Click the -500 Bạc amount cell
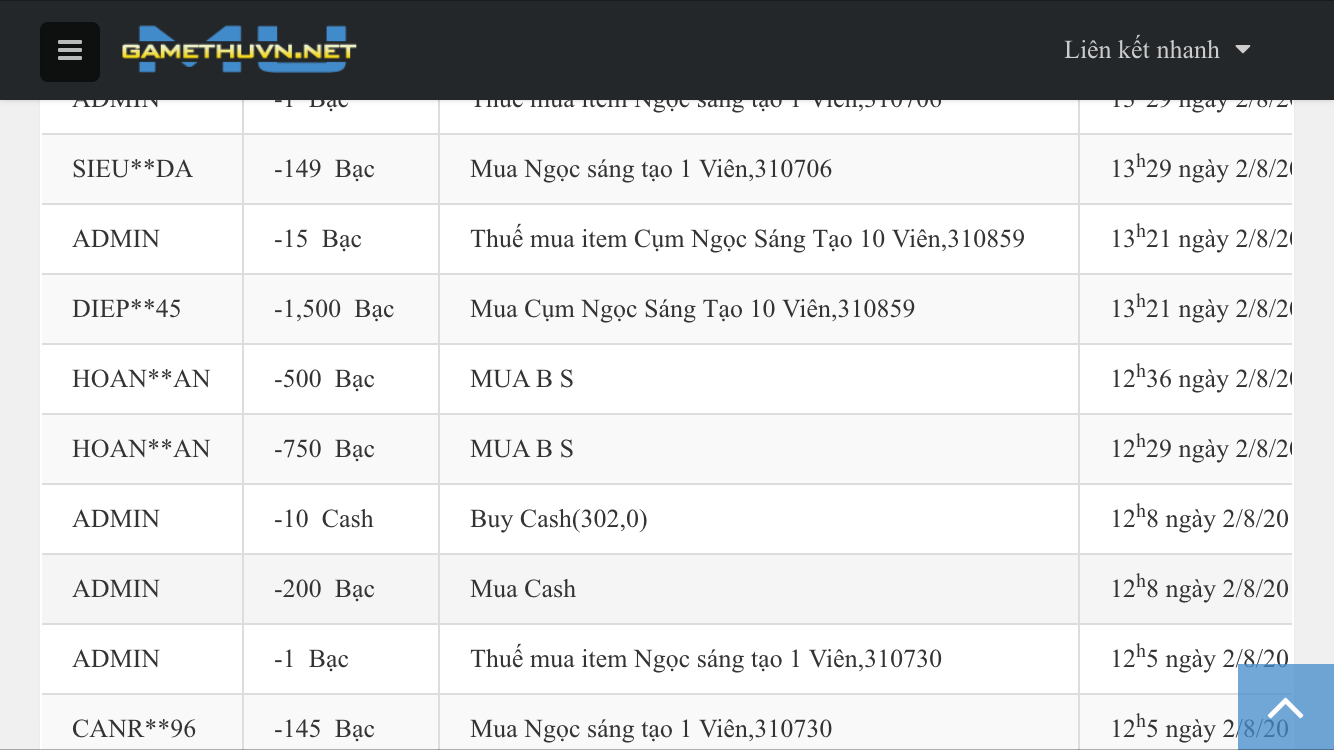Screen dimensions: 1334x750 324,379
